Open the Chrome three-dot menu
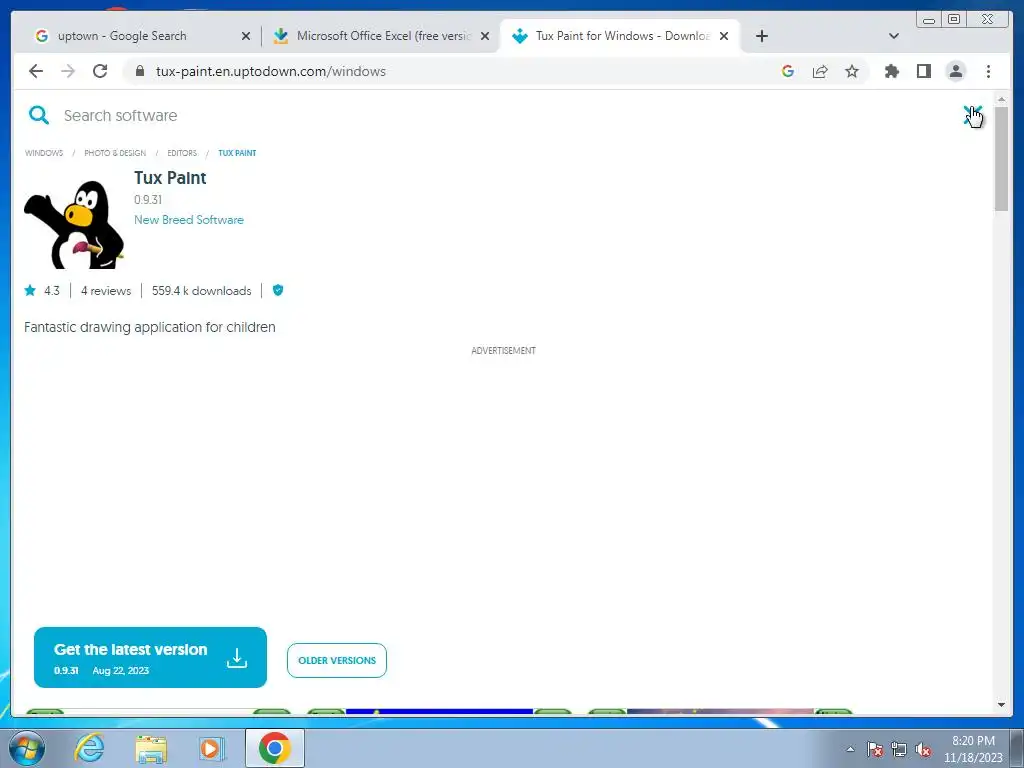This screenshot has height=768, width=1024. pos(988,71)
